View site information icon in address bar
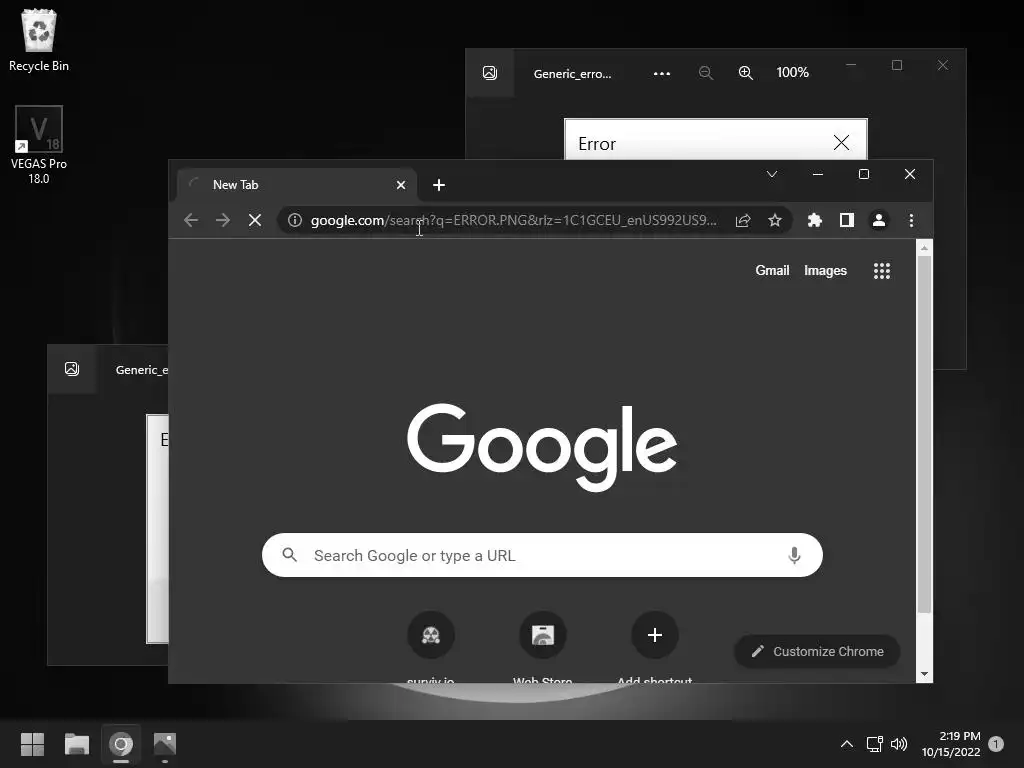Viewport: 1024px width, 768px height. (x=295, y=220)
